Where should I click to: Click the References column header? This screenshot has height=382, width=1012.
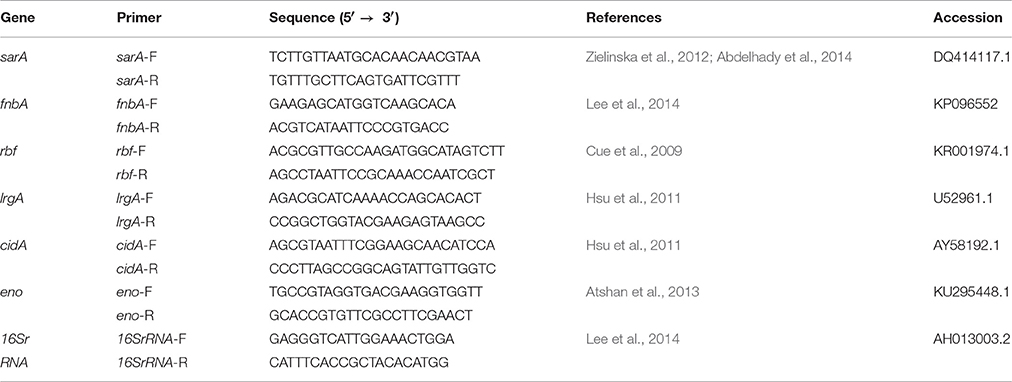623,18
